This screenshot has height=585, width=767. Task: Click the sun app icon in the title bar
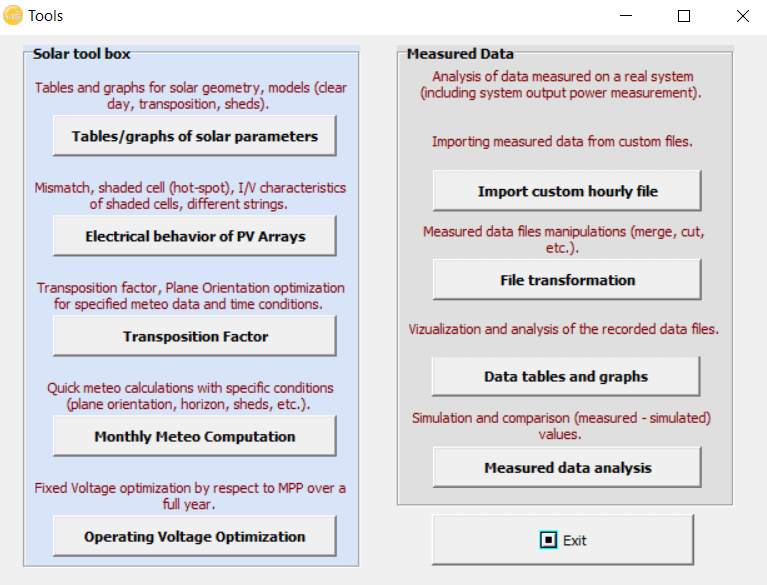(x=13, y=15)
